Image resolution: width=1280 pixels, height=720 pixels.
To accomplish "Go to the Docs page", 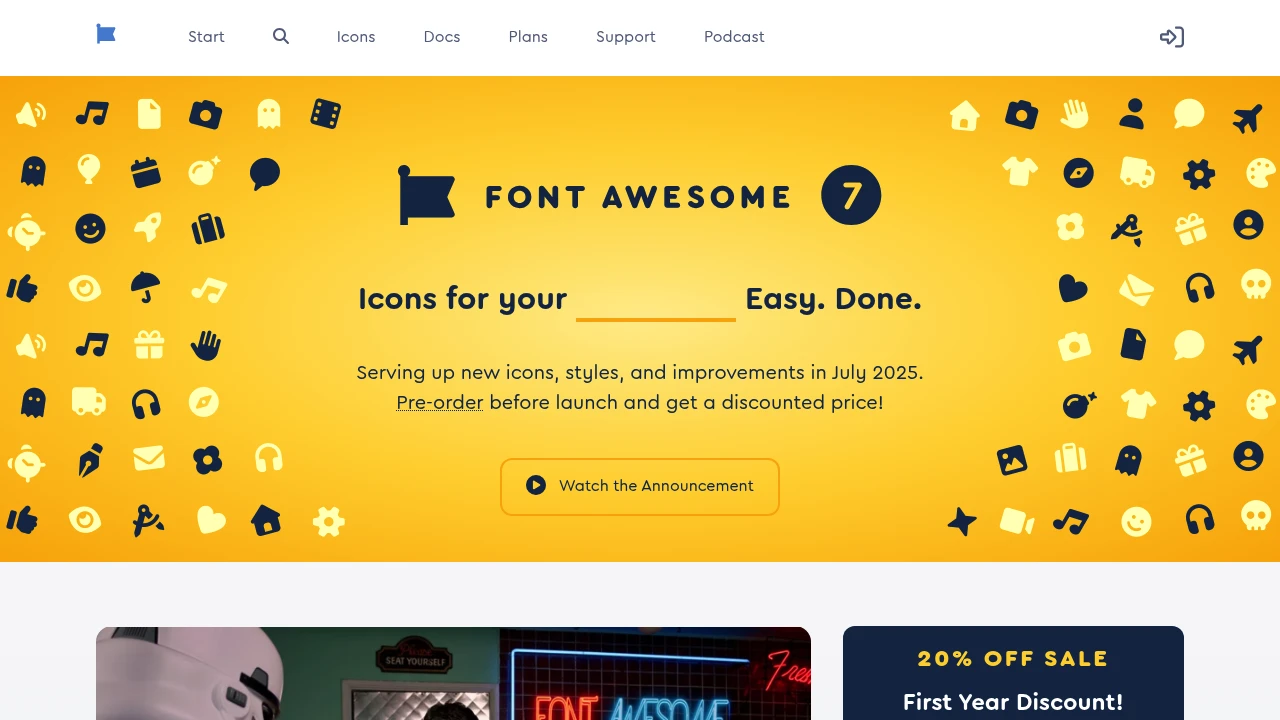I will point(442,37).
